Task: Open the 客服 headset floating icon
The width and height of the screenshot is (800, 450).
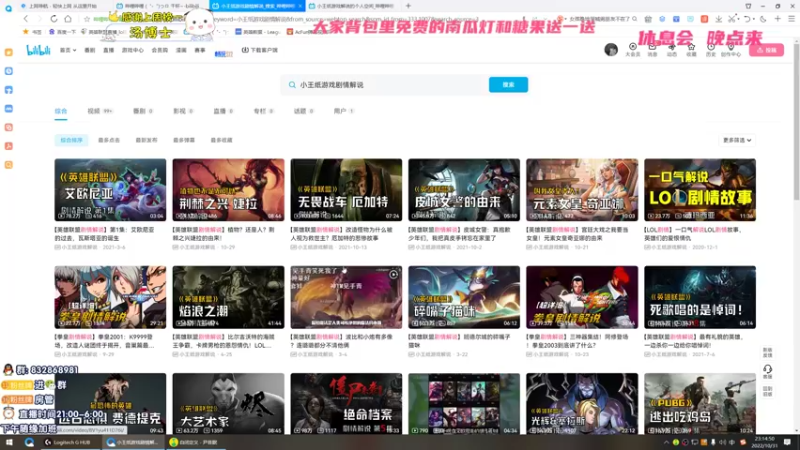Action: click(767, 371)
